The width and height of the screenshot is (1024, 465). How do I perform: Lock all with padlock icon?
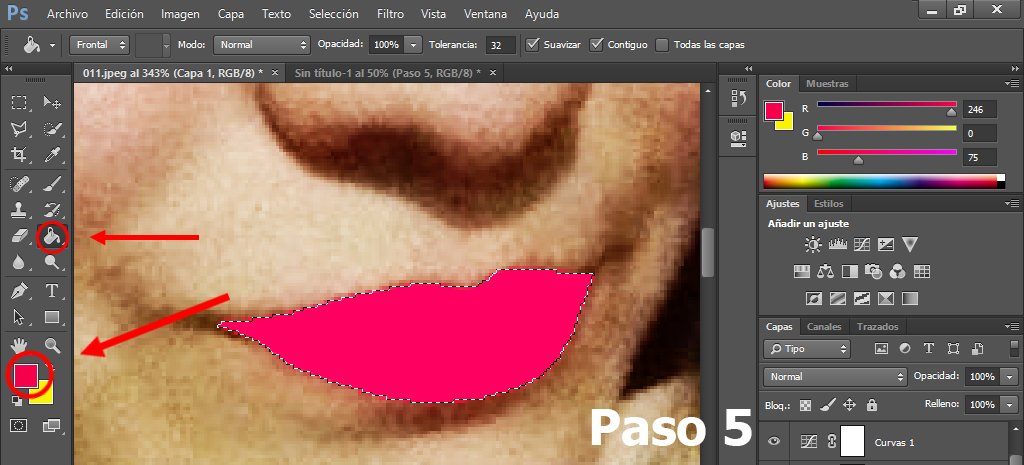[871, 405]
